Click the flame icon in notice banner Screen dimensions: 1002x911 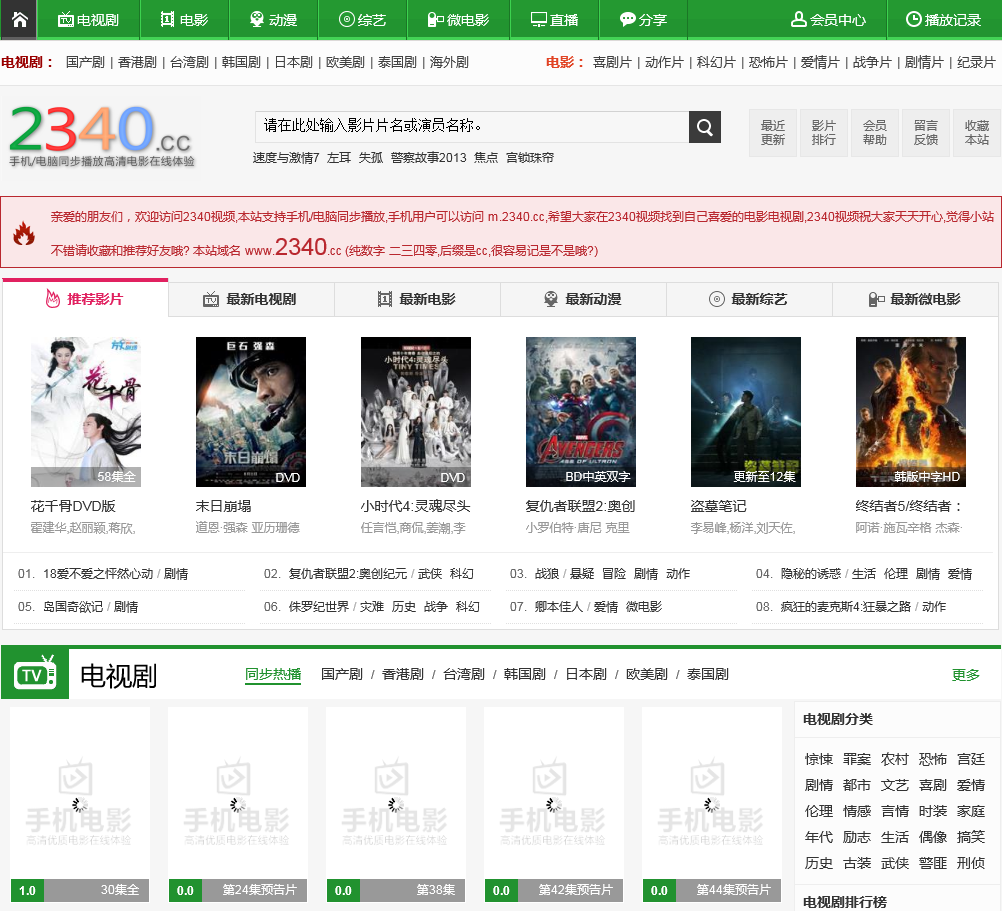(24, 234)
